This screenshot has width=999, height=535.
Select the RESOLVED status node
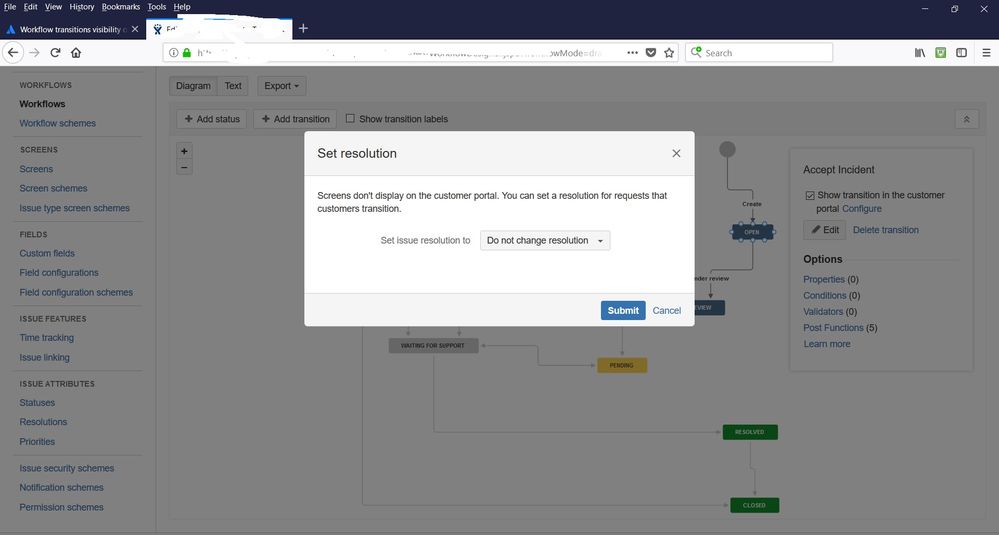pyautogui.click(x=750, y=432)
